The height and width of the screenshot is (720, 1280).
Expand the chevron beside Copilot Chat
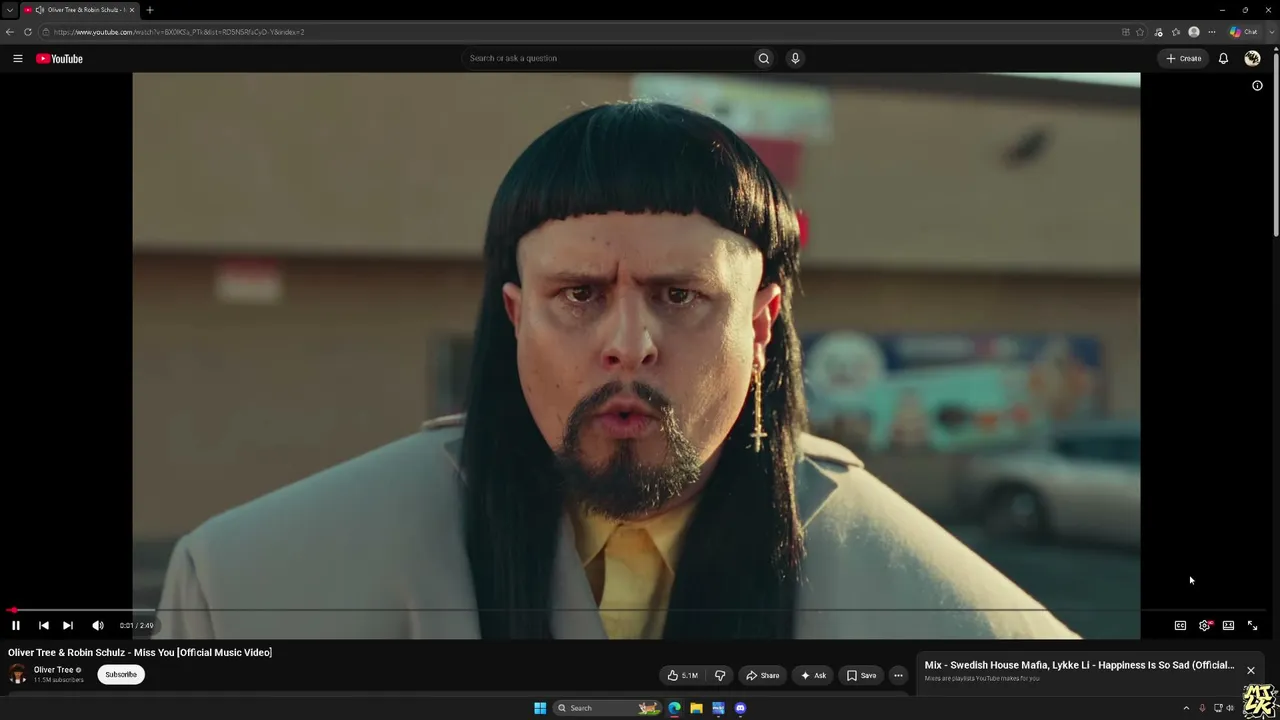tap(1270, 32)
